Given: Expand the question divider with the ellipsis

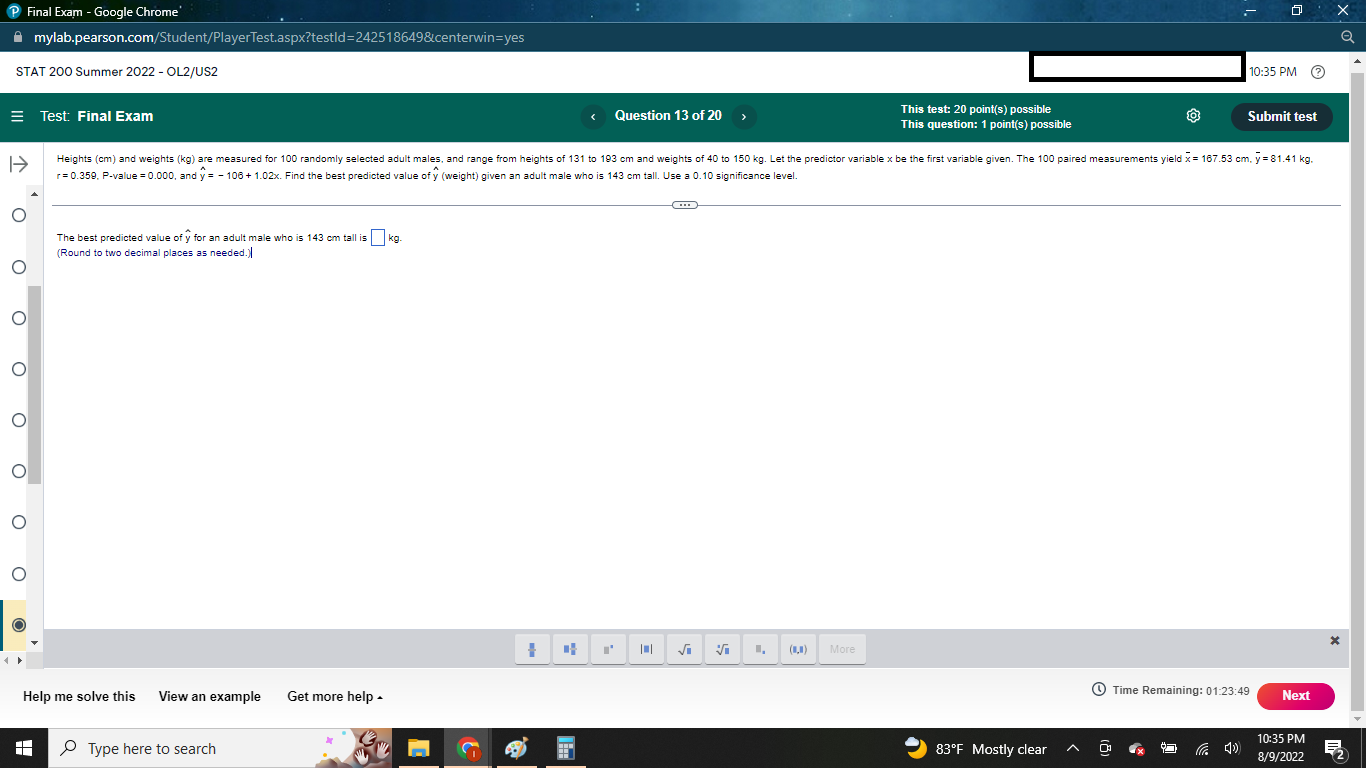Looking at the screenshot, I should coord(683,204).
